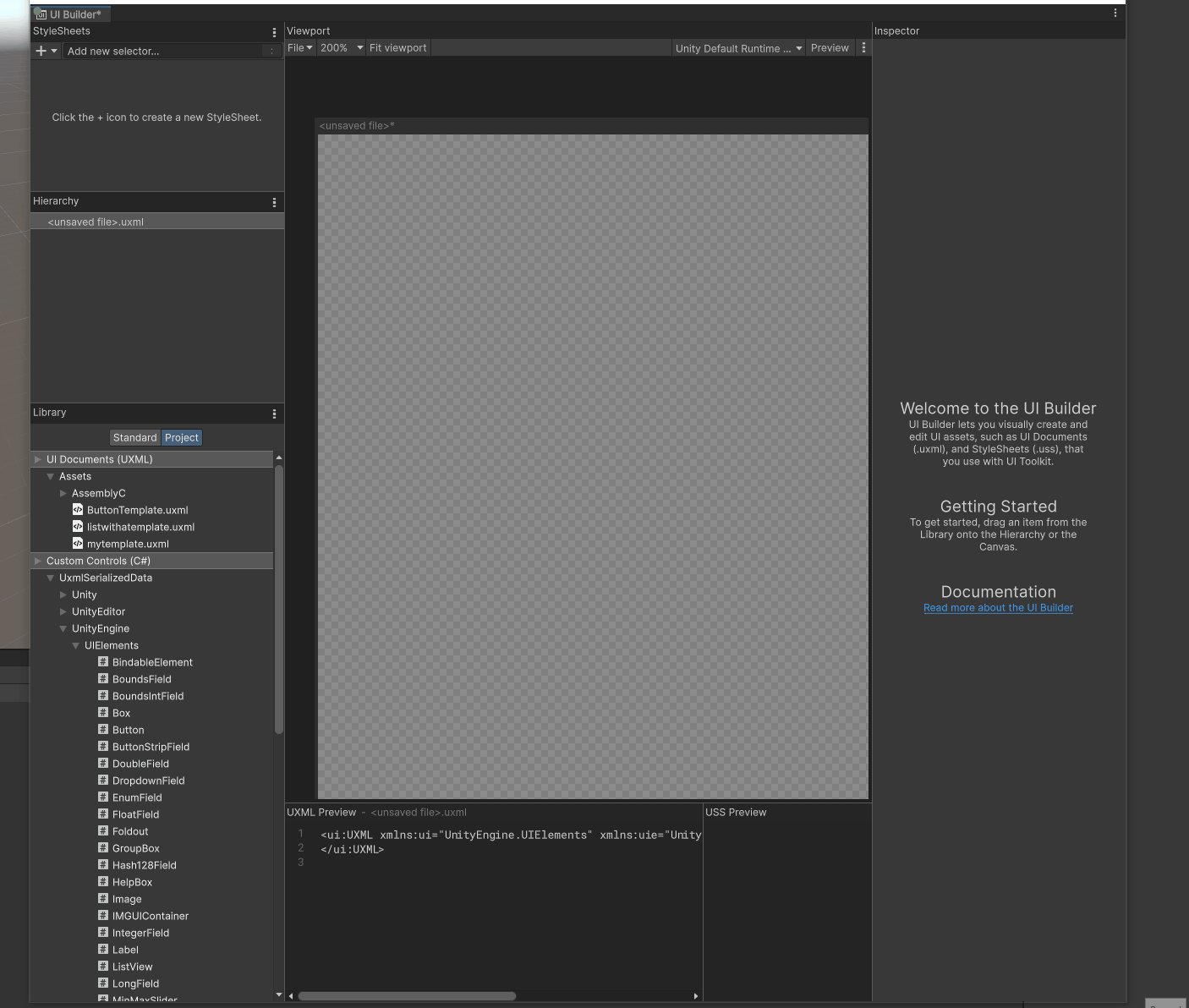This screenshot has width=1189, height=1008.
Task: Click the mytemplate.uxml UXML file icon
Action: 78,544
